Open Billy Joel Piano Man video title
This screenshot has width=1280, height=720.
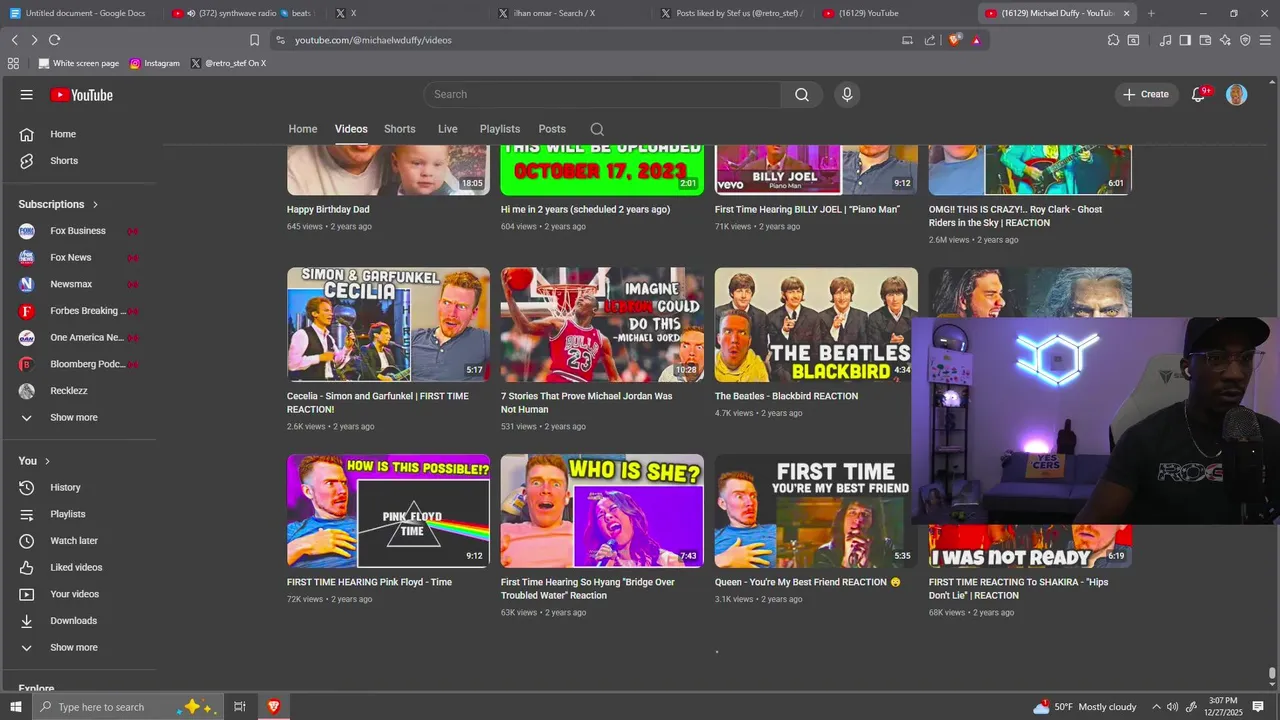[807, 210]
